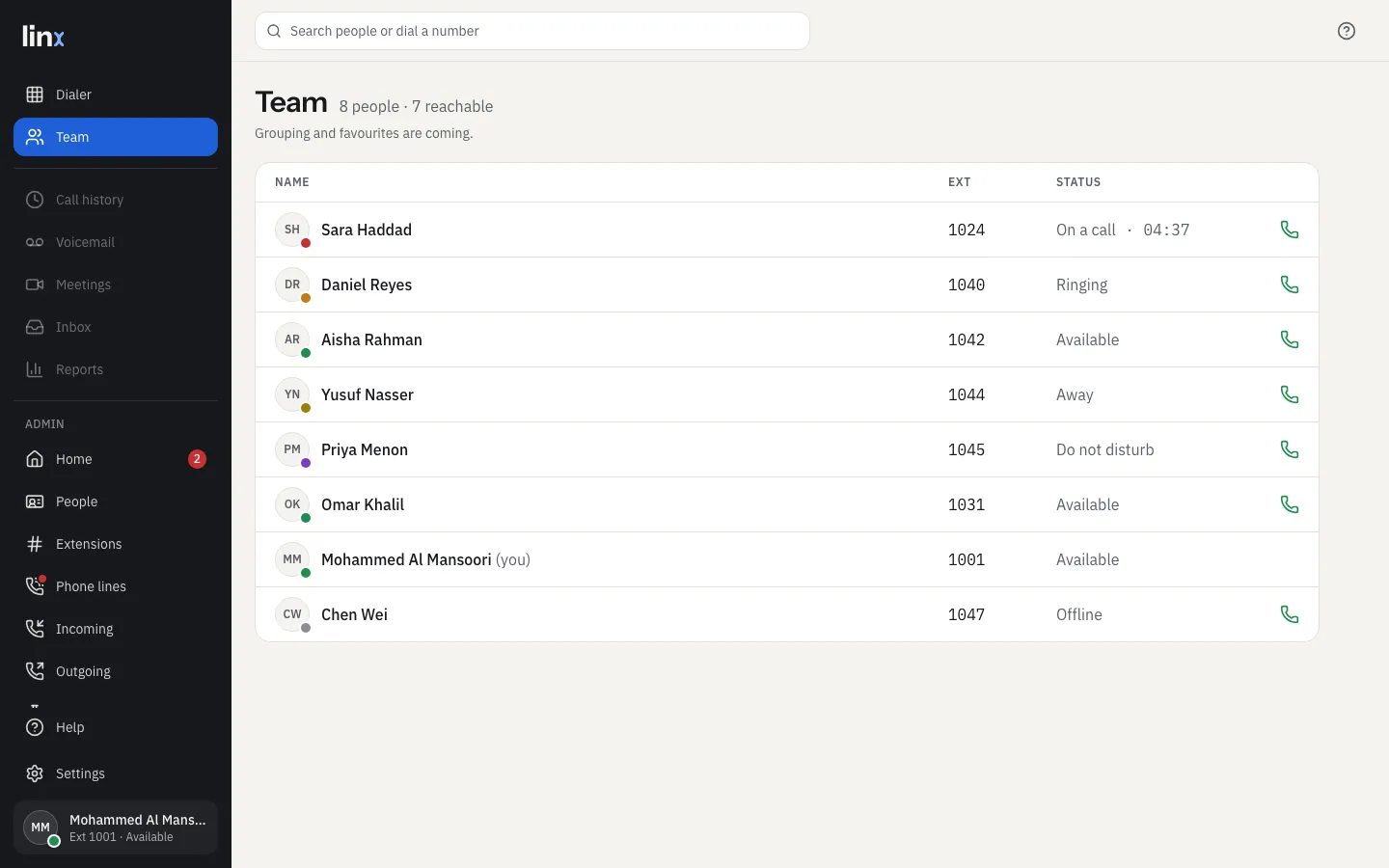
Task: Go to the Incoming admin page
Action: 116,629
